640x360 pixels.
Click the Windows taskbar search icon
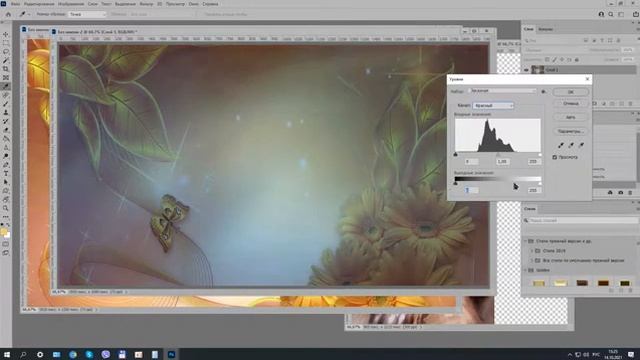point(23,354)
